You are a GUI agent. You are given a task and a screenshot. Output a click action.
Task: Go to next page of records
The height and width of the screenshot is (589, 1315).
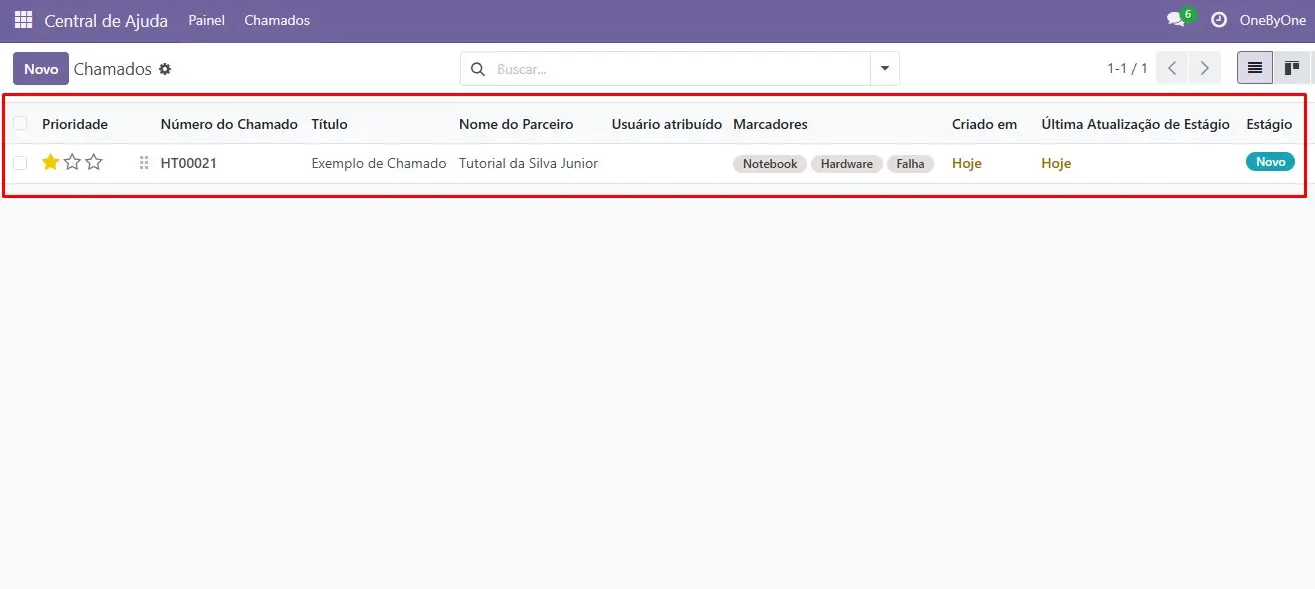1204,68
